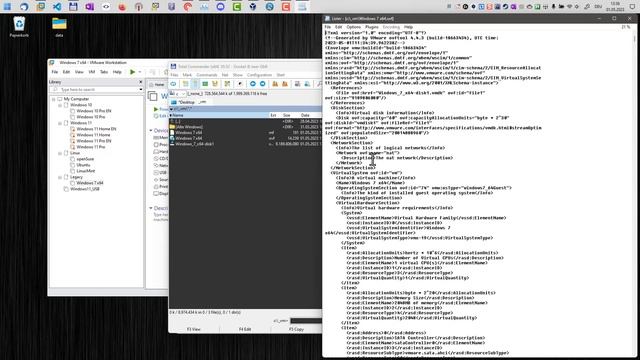Click the notification center icon in tray
Image resolution: width=640 pixels, height=360 pixels.
tap(632, 7)
